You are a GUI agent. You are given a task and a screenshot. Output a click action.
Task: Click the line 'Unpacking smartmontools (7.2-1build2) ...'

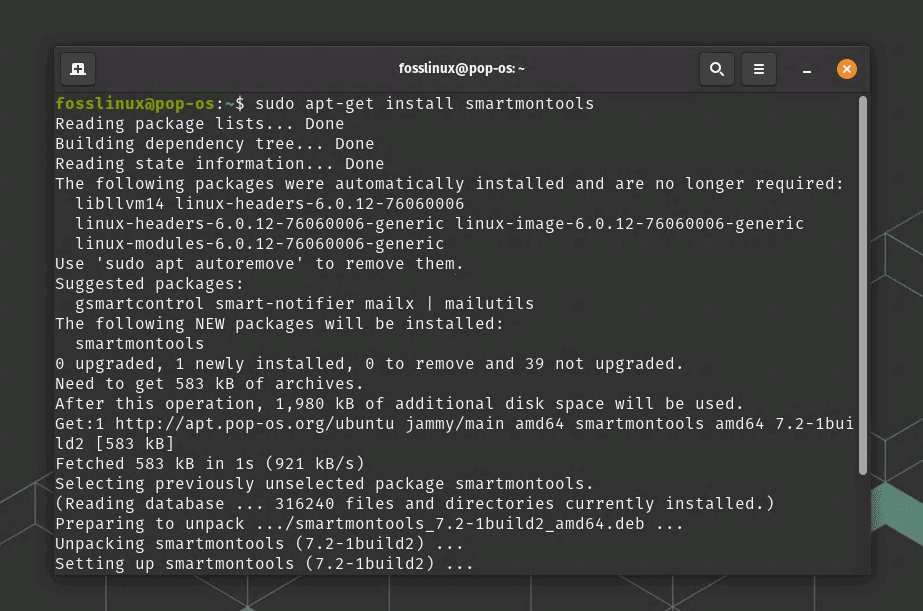coord(260,544)
